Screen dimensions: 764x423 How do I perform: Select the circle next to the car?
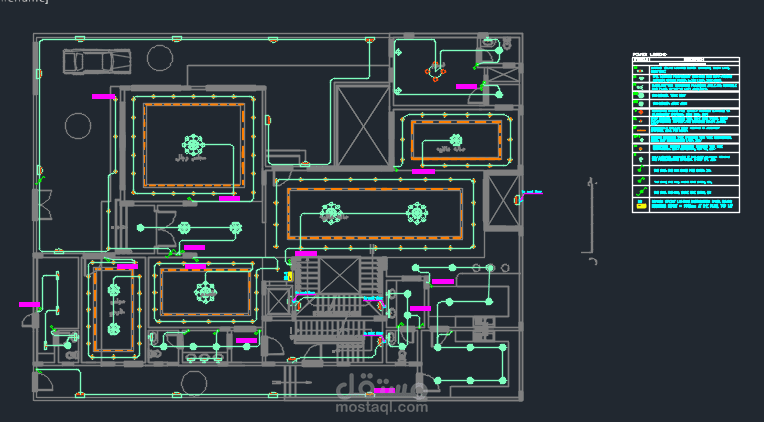coord(160,58)
